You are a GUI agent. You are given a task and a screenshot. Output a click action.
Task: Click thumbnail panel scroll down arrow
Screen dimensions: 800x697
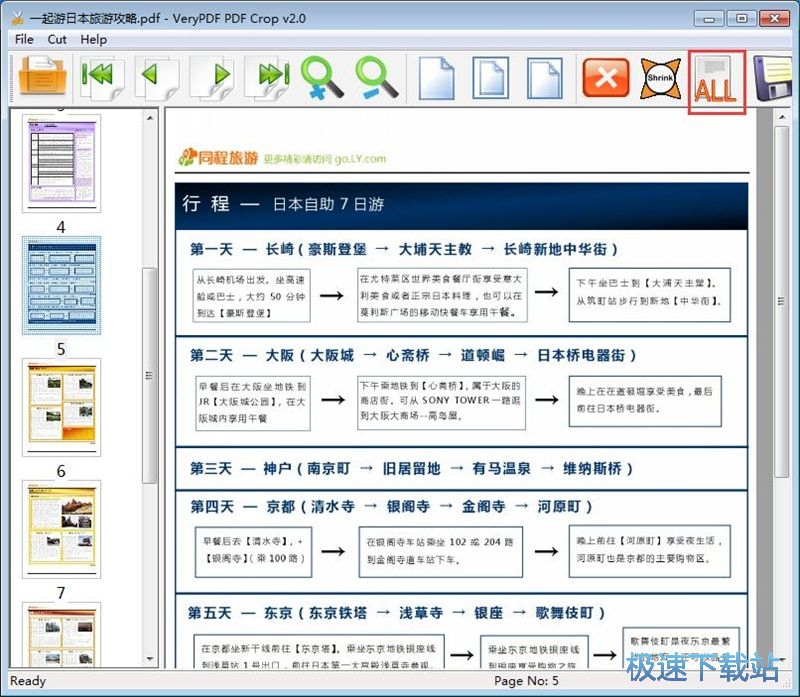pyautogui.click(x=150, y=658)
